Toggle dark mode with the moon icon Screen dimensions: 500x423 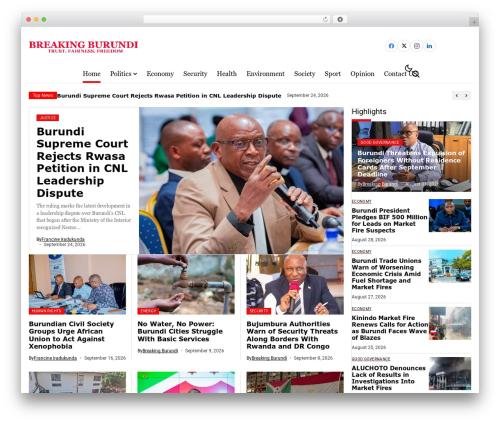[x=408, y=69]
